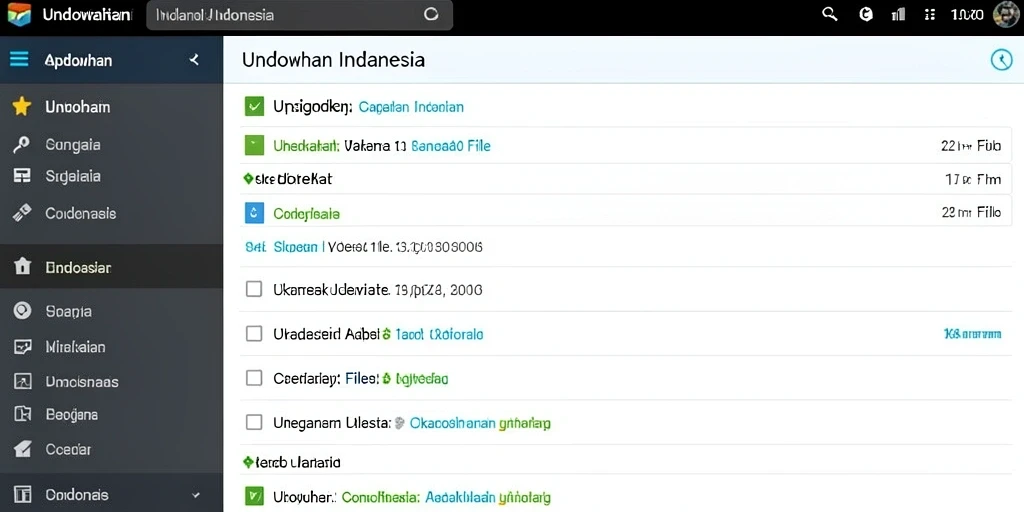Click the key icon beside Songaia
This screenshot has width=1024, height=512.
click(x=22, y=144)
